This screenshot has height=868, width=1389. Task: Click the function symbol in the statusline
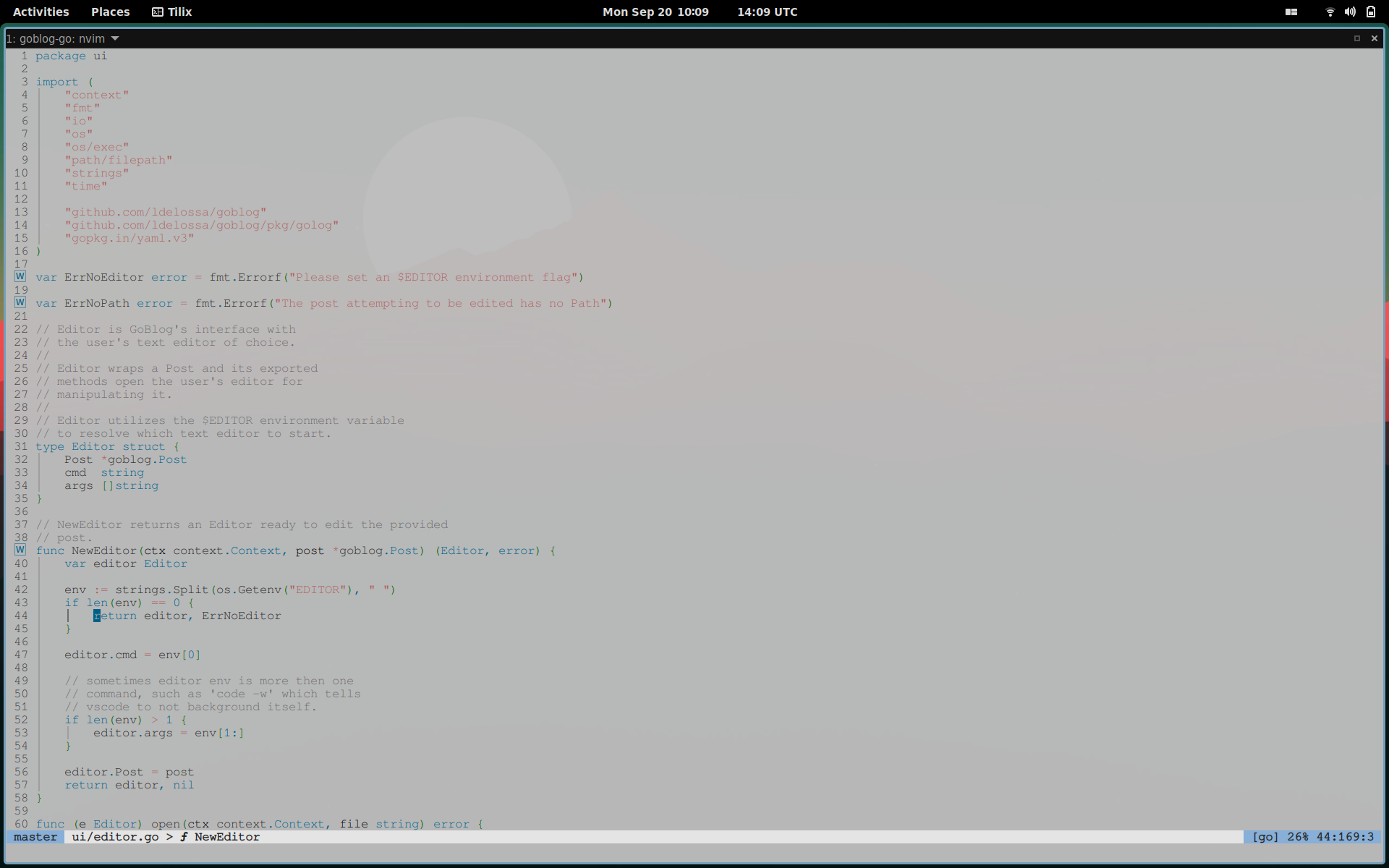(184, 837)
